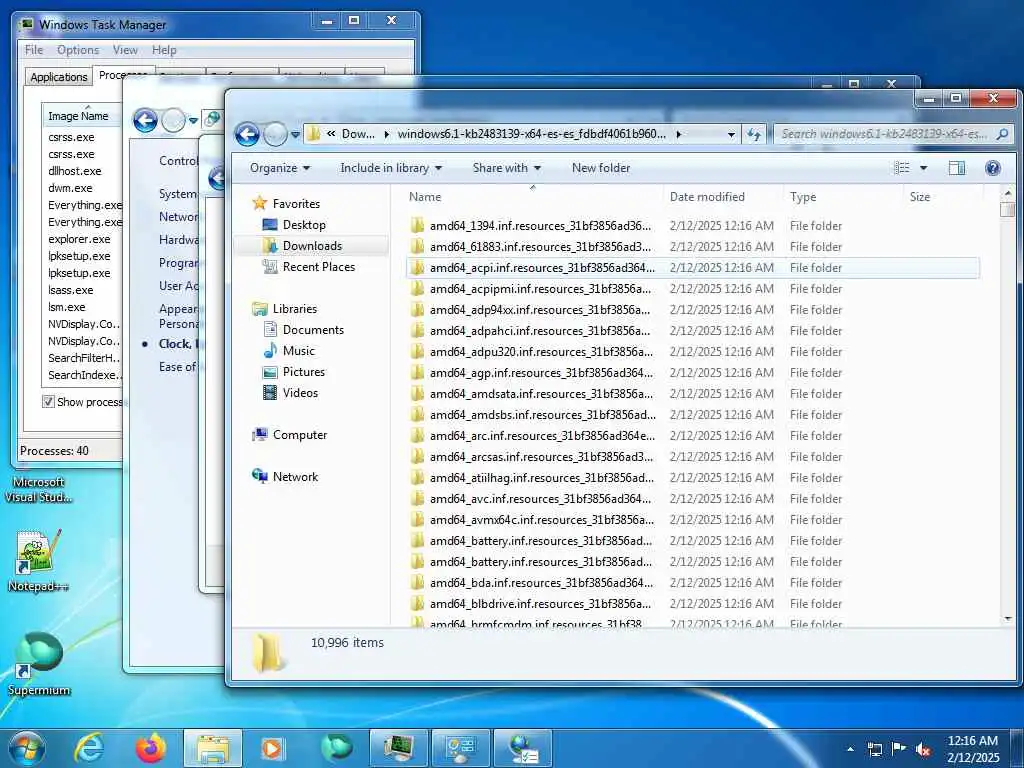Click the taskbar clock and date
1024x768 pixels.
(972, 749)
